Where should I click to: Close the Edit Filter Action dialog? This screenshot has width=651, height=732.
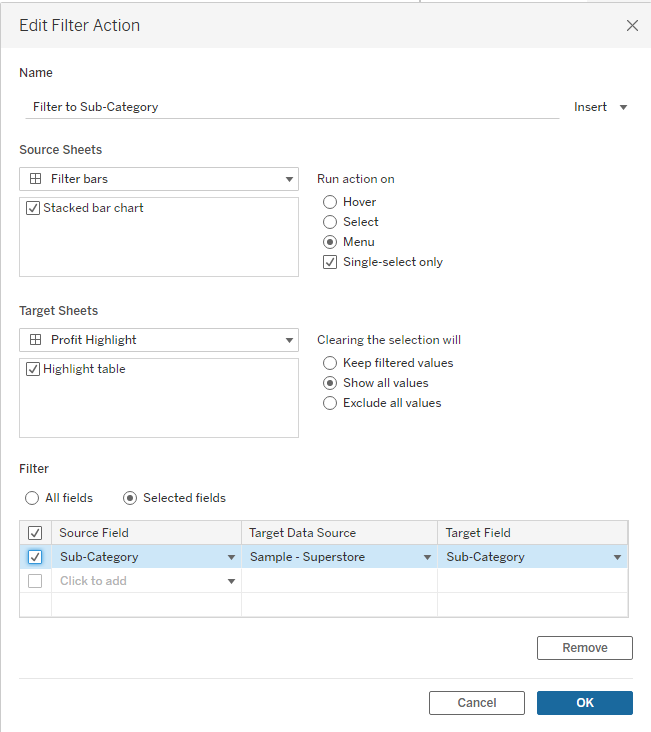[x=632, y=26]
